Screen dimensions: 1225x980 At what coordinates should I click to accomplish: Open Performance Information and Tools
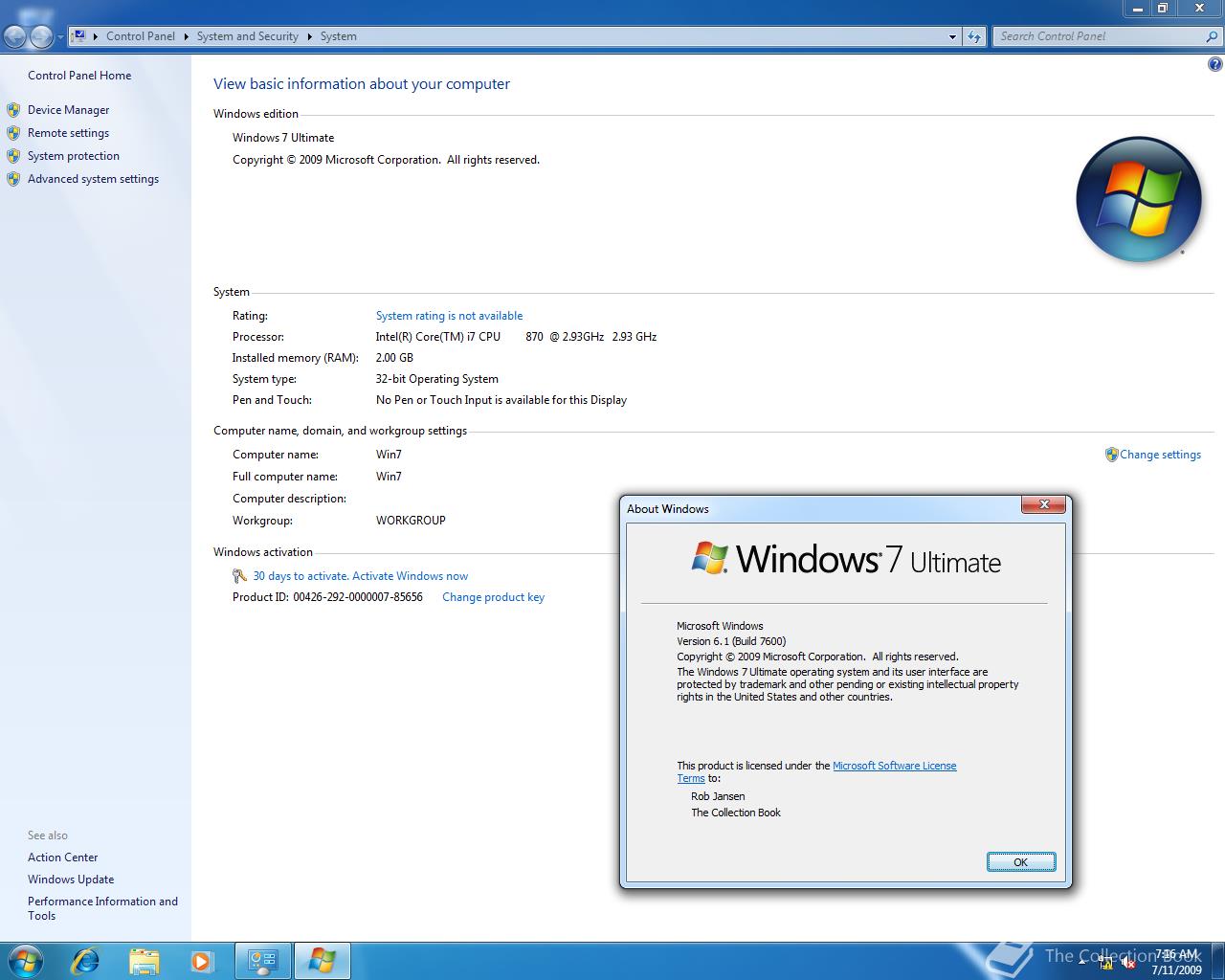pos(102,908)
